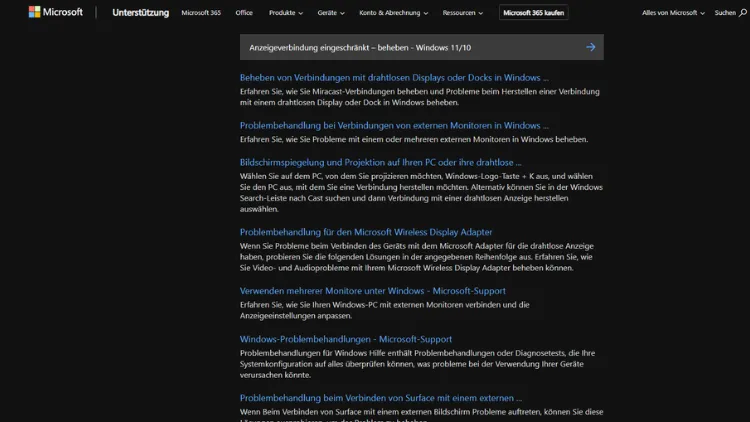
Task: Open 'Problembehandlung beim Verbinden von Surface' result
Action: click(381, 398)
